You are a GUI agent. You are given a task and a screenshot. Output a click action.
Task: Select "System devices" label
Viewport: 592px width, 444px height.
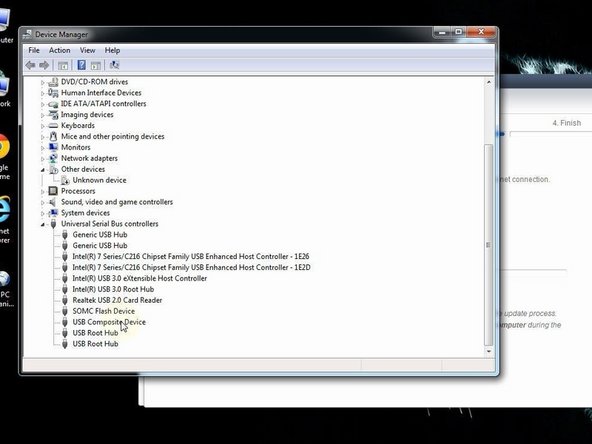point(85,213)
